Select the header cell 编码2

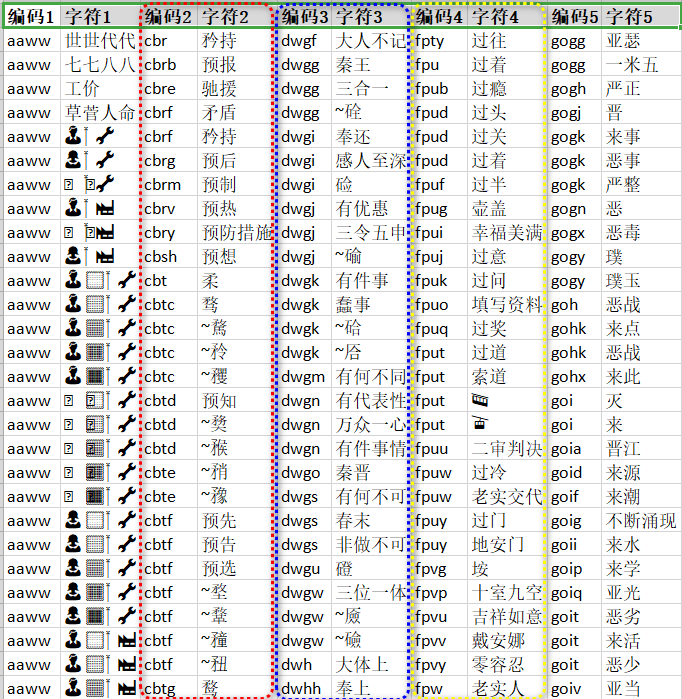tap(169, 17)
